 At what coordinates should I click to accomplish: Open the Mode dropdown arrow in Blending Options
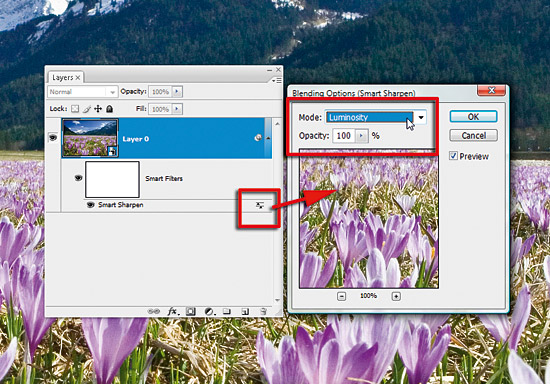(421, 117)
